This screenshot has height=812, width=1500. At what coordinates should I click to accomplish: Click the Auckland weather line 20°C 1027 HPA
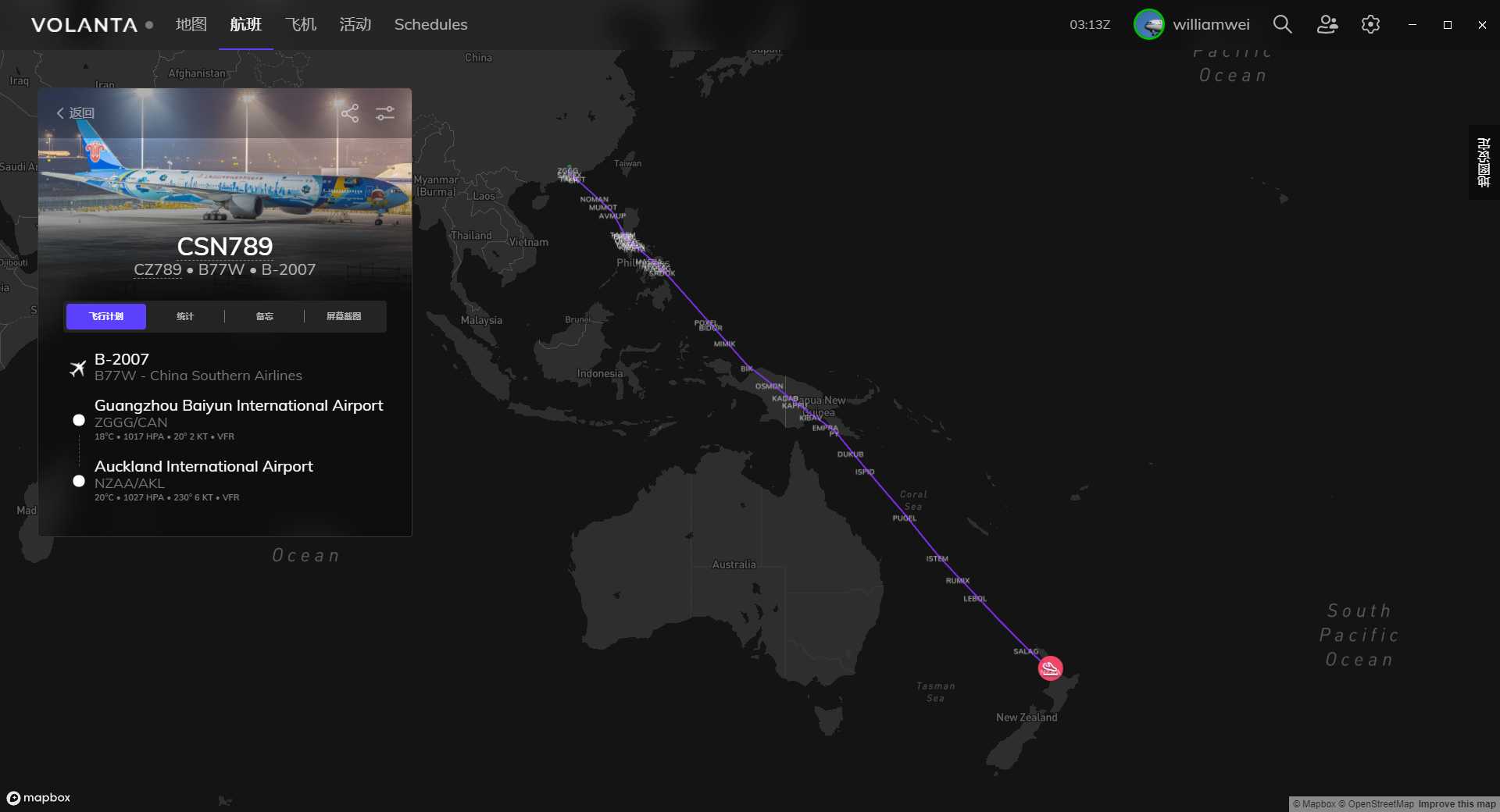pos(166,497)
